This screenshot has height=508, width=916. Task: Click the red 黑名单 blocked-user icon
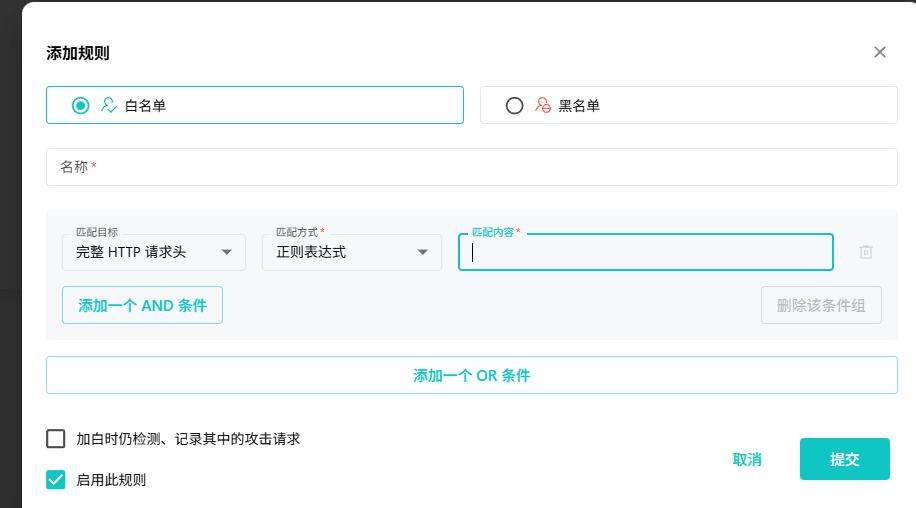tap(543, 105)
